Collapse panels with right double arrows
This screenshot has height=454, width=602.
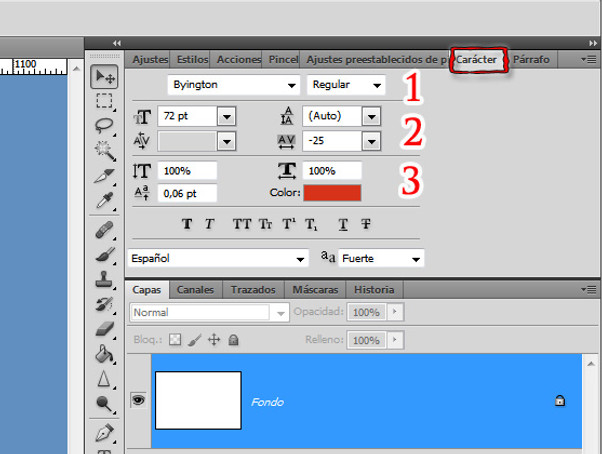click(x=593, y=43)
